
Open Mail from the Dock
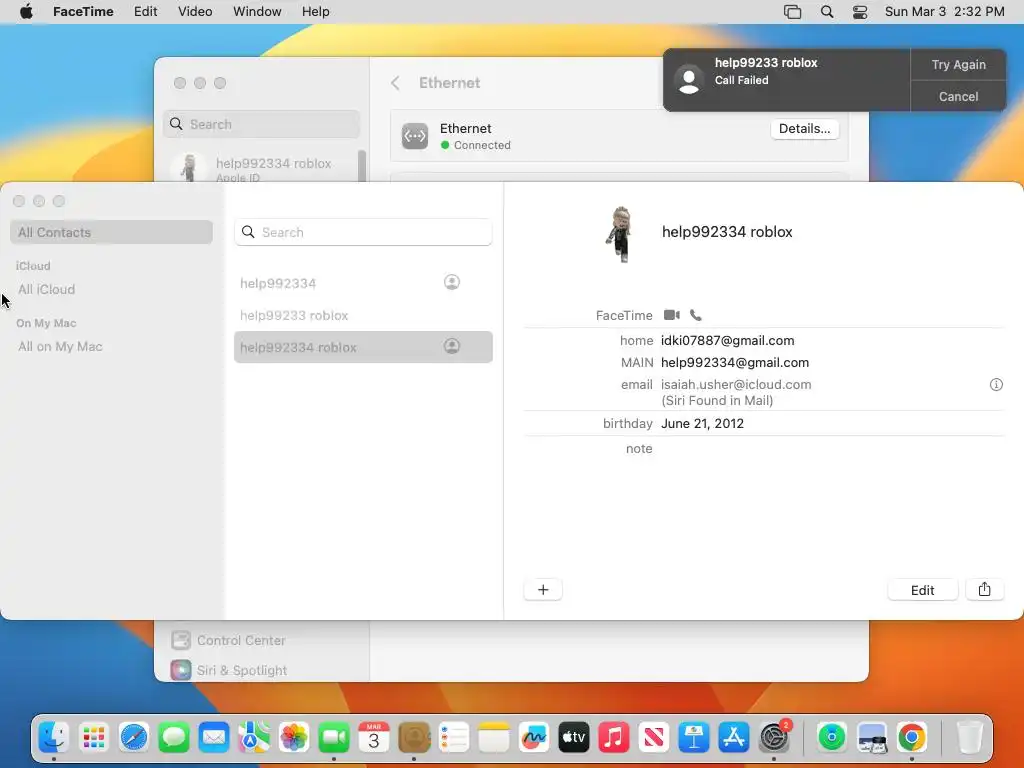[214, 737]
